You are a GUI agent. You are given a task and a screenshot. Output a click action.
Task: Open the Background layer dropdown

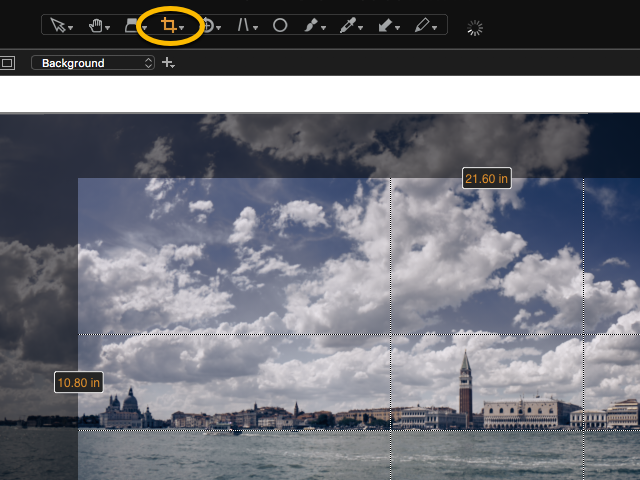[x=93, y=63]
